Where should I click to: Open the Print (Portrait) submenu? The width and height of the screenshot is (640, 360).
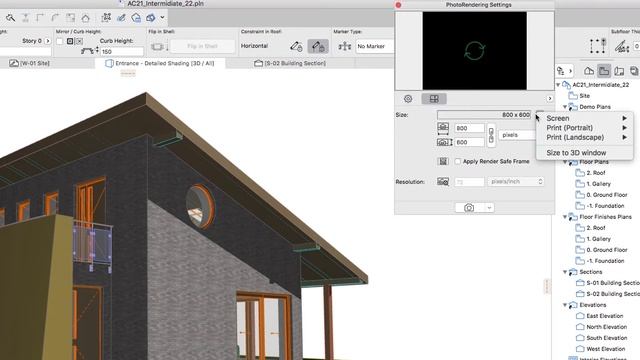584,128
